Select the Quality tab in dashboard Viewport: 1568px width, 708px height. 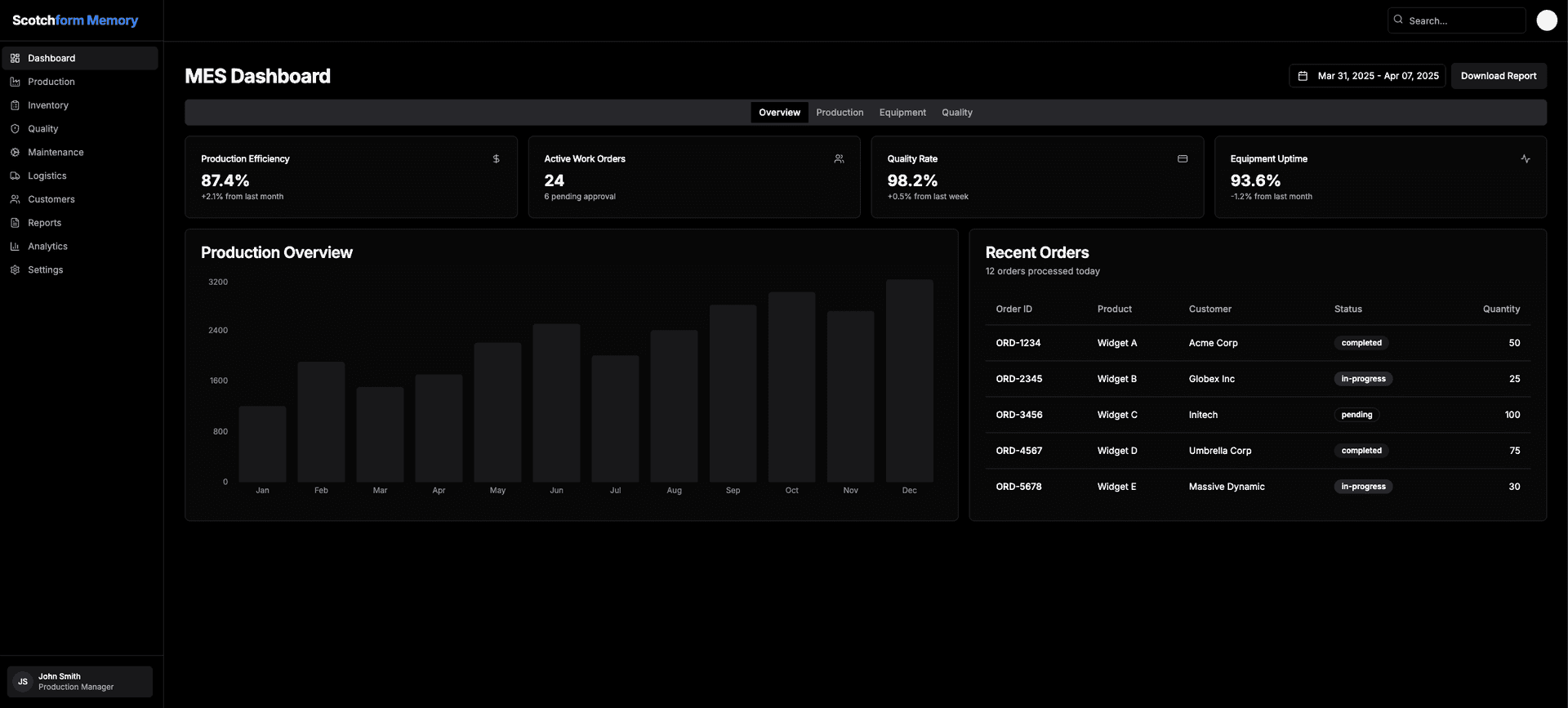(957, 113)
